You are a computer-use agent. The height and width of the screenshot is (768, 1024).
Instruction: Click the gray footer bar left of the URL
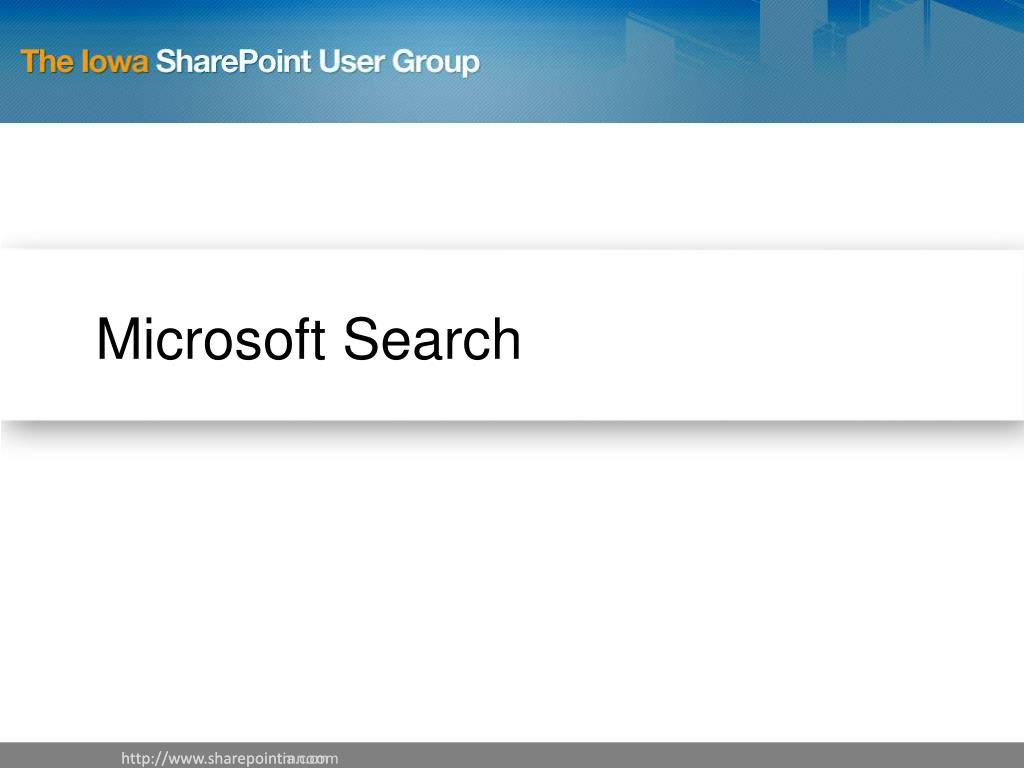[x=60, y=756]
